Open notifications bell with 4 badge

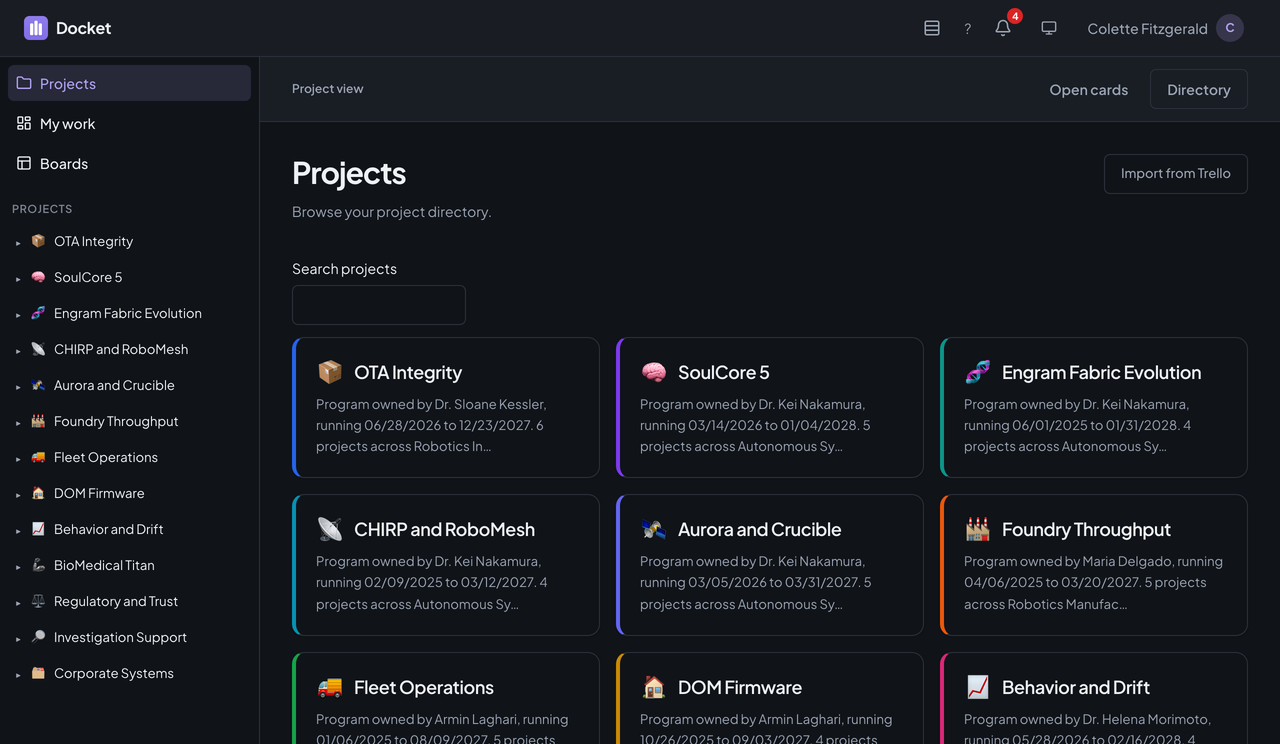(x=1003, y=28)
